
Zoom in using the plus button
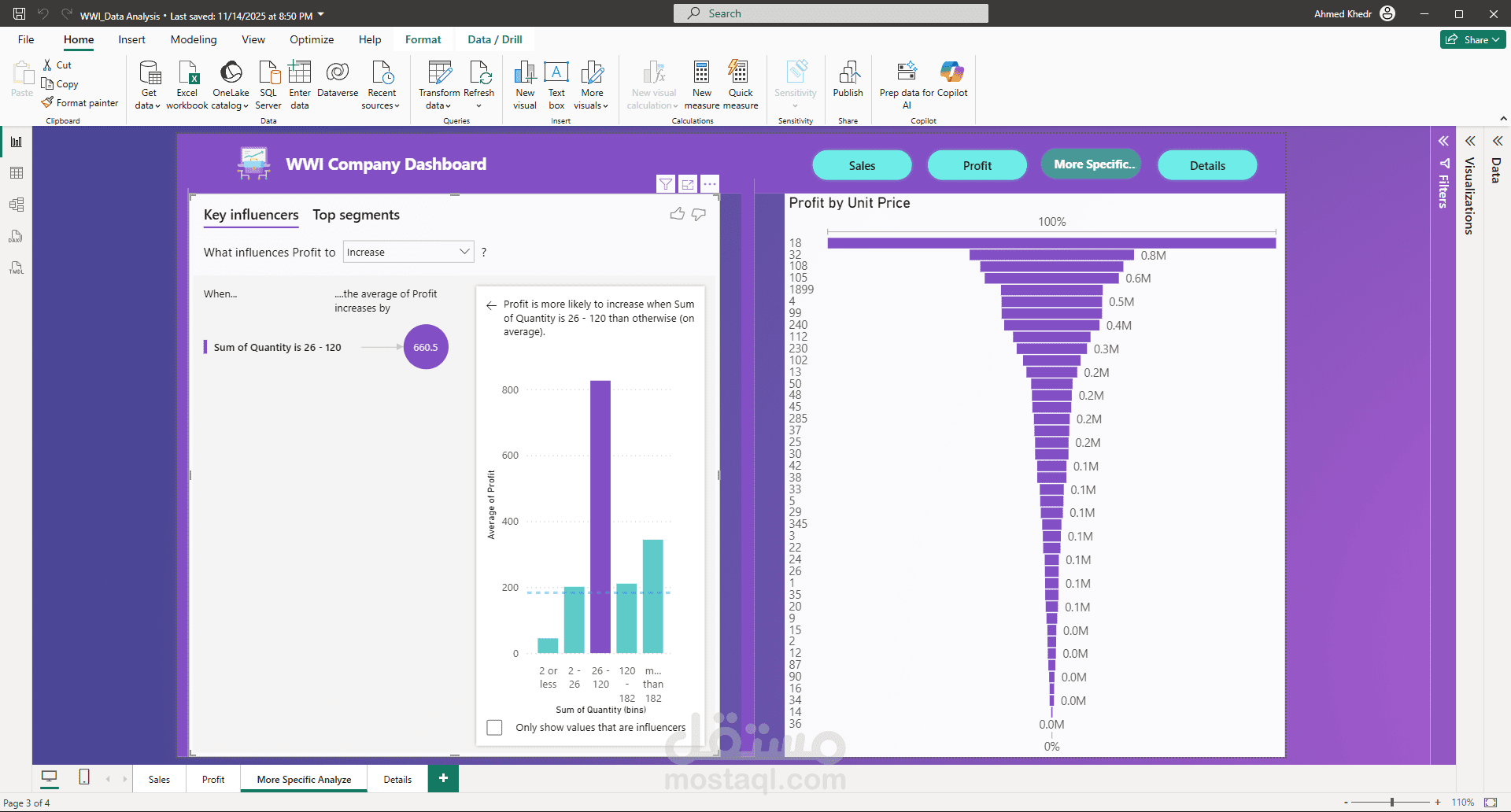coord(1438,803)
